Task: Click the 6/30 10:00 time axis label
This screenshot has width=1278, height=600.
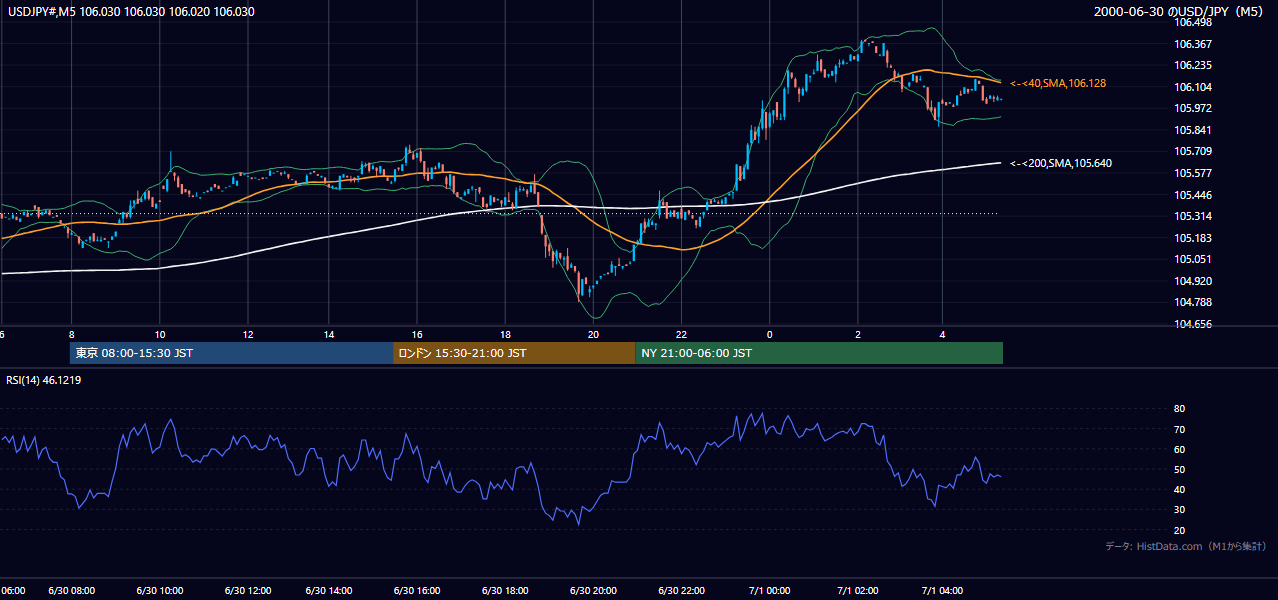Action: click(x=159, y=591)
